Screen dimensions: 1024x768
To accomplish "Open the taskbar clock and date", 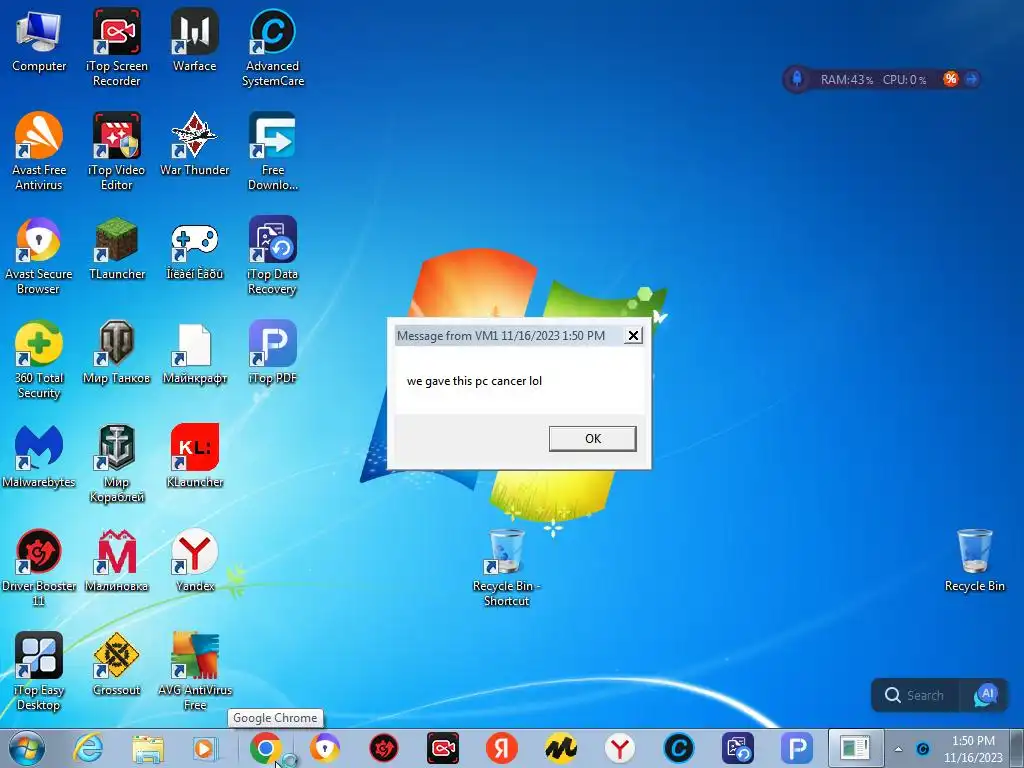I will (x=973, y=749).
